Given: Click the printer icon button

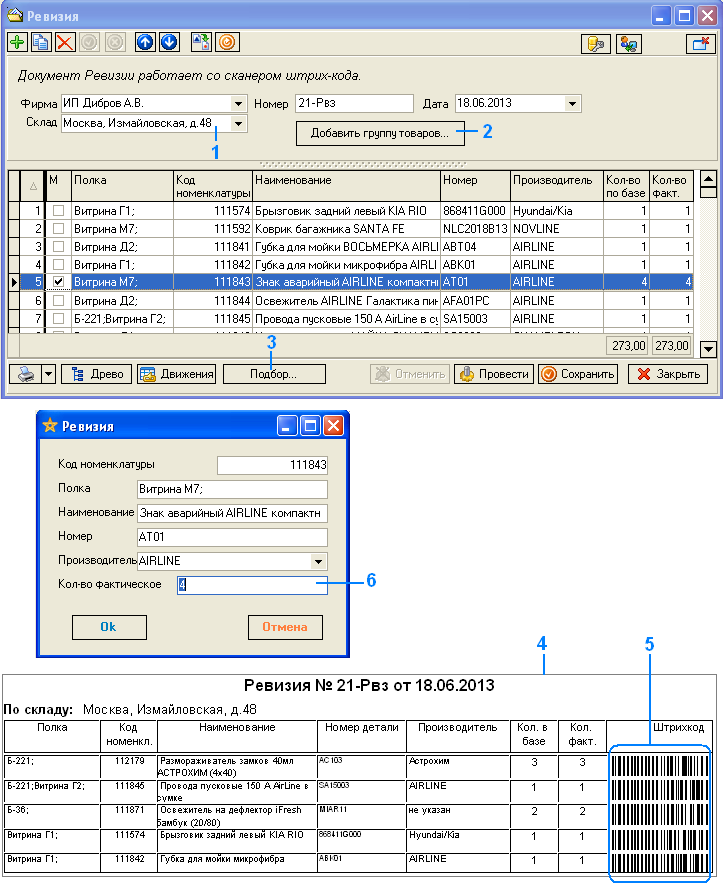Looking at the screenshot, I should tap(25, 374).
